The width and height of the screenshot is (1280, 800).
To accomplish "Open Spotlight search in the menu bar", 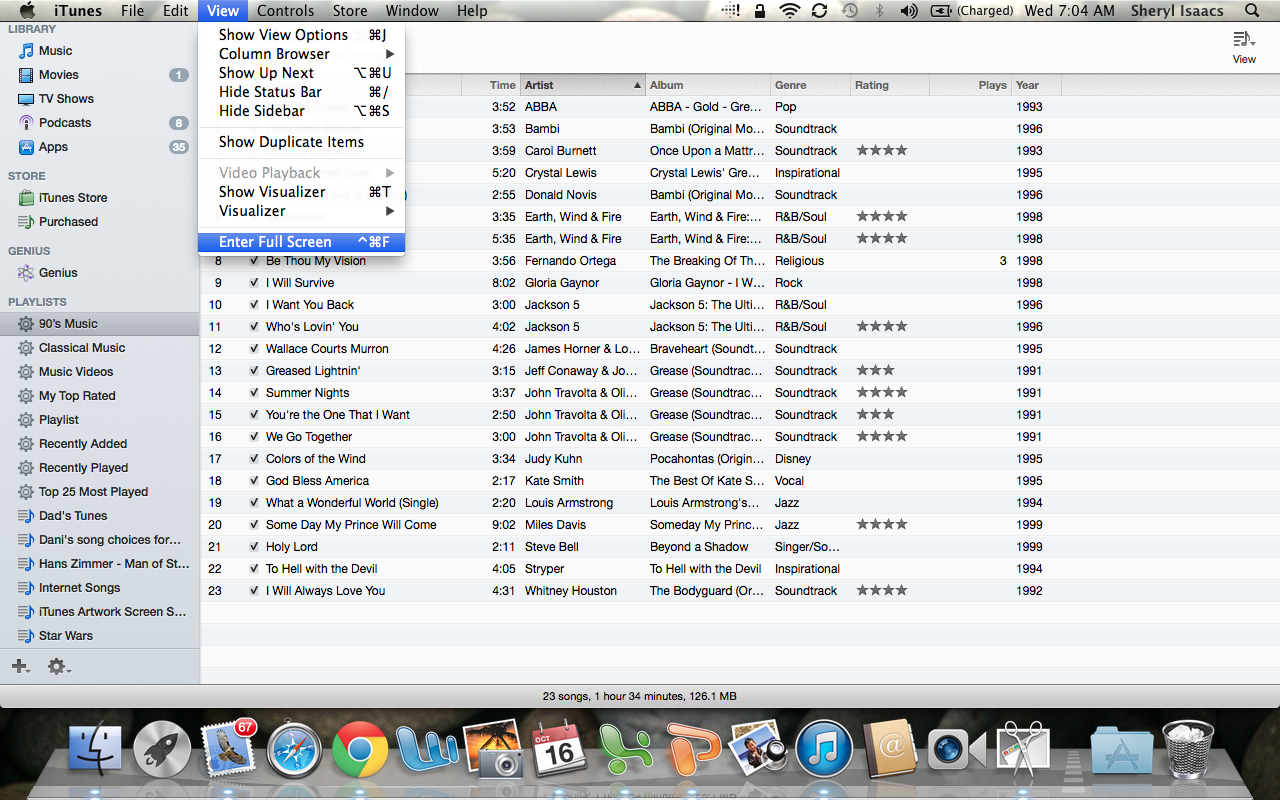I will tap(1252, 11).
